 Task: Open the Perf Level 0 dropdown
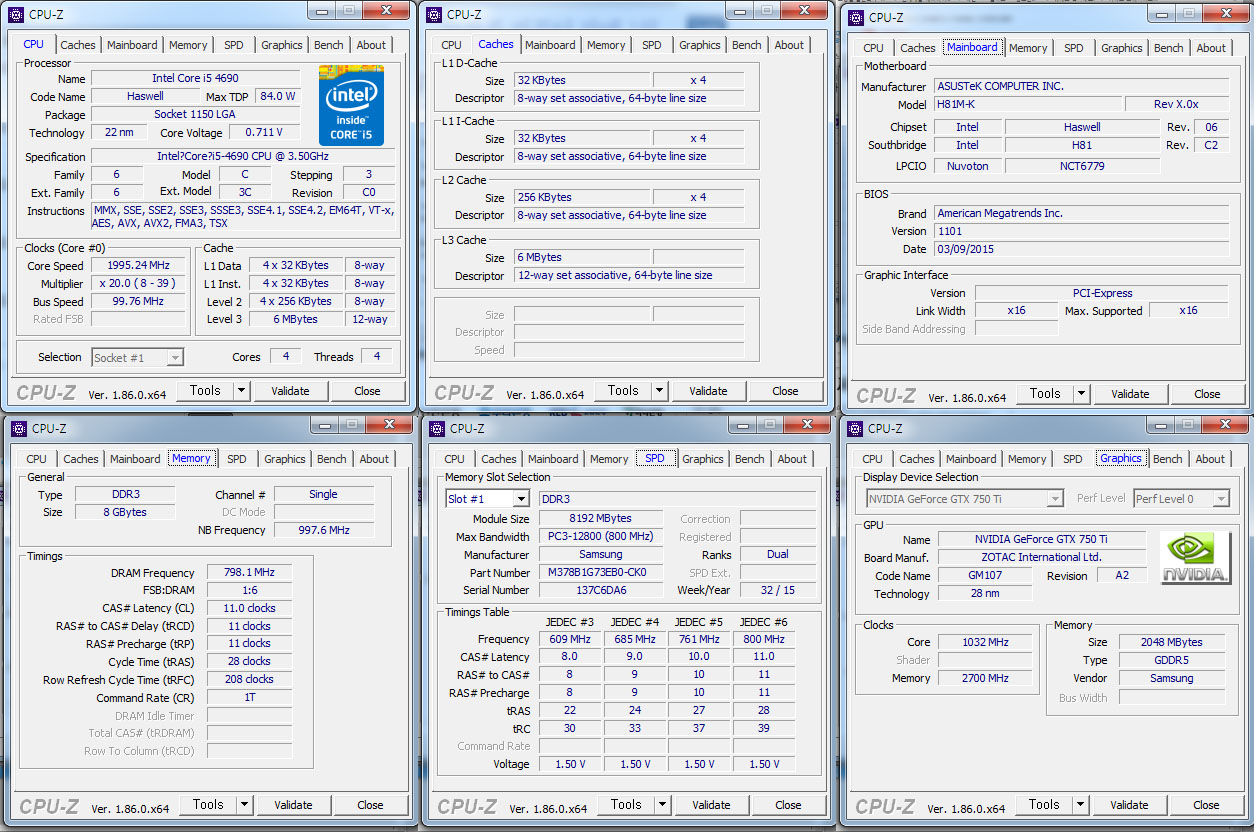point(1221,499)
